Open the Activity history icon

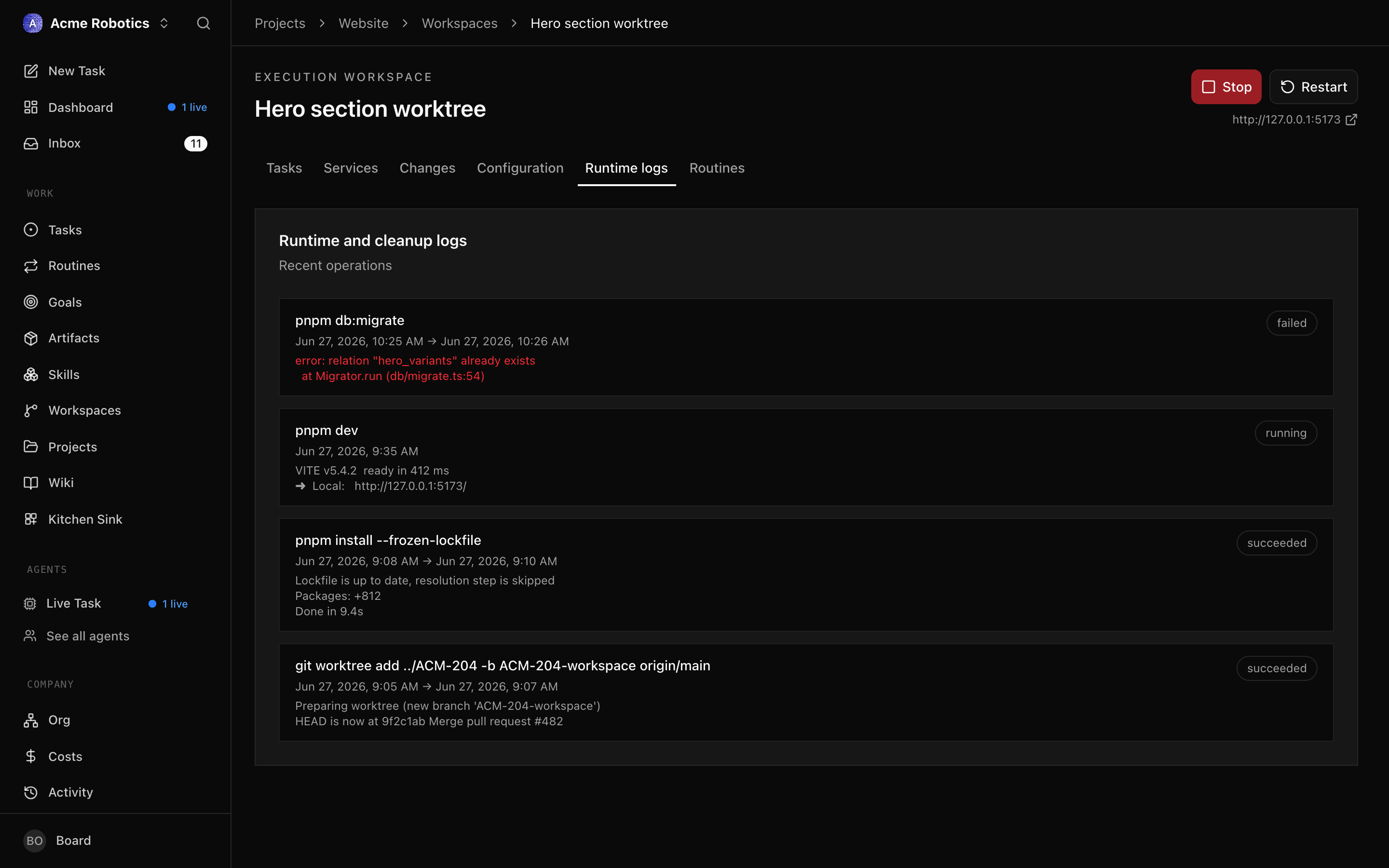point(31,792)
